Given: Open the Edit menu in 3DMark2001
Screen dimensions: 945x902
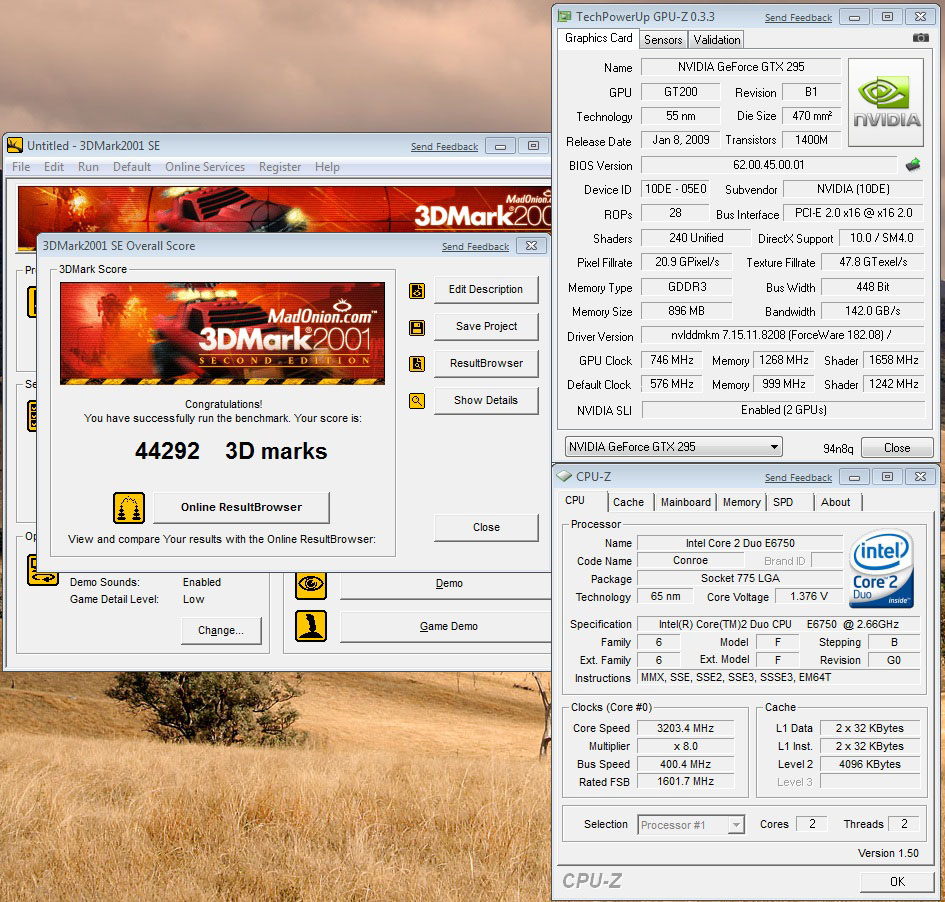Looking at the screenshot, I should click(54, 167).
